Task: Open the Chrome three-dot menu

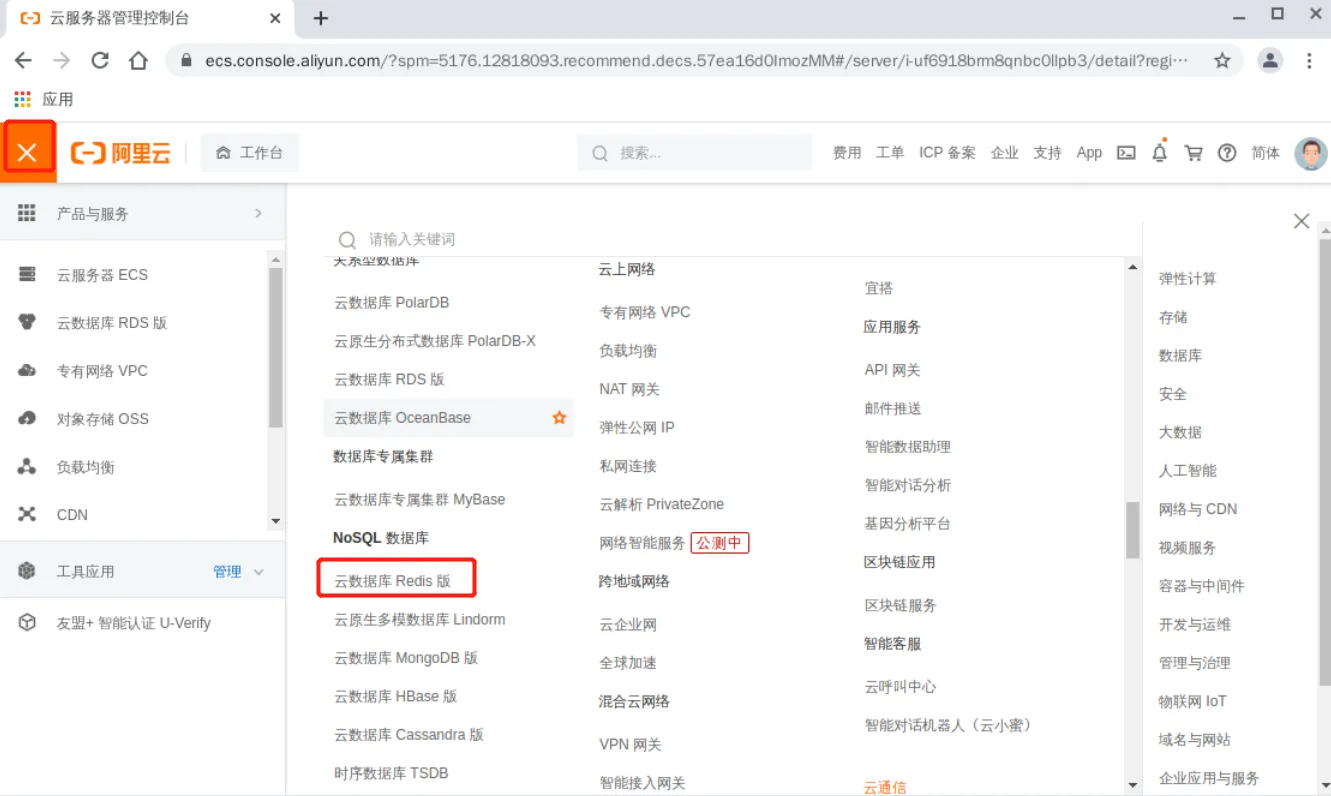Action: tap(1309, 60)
